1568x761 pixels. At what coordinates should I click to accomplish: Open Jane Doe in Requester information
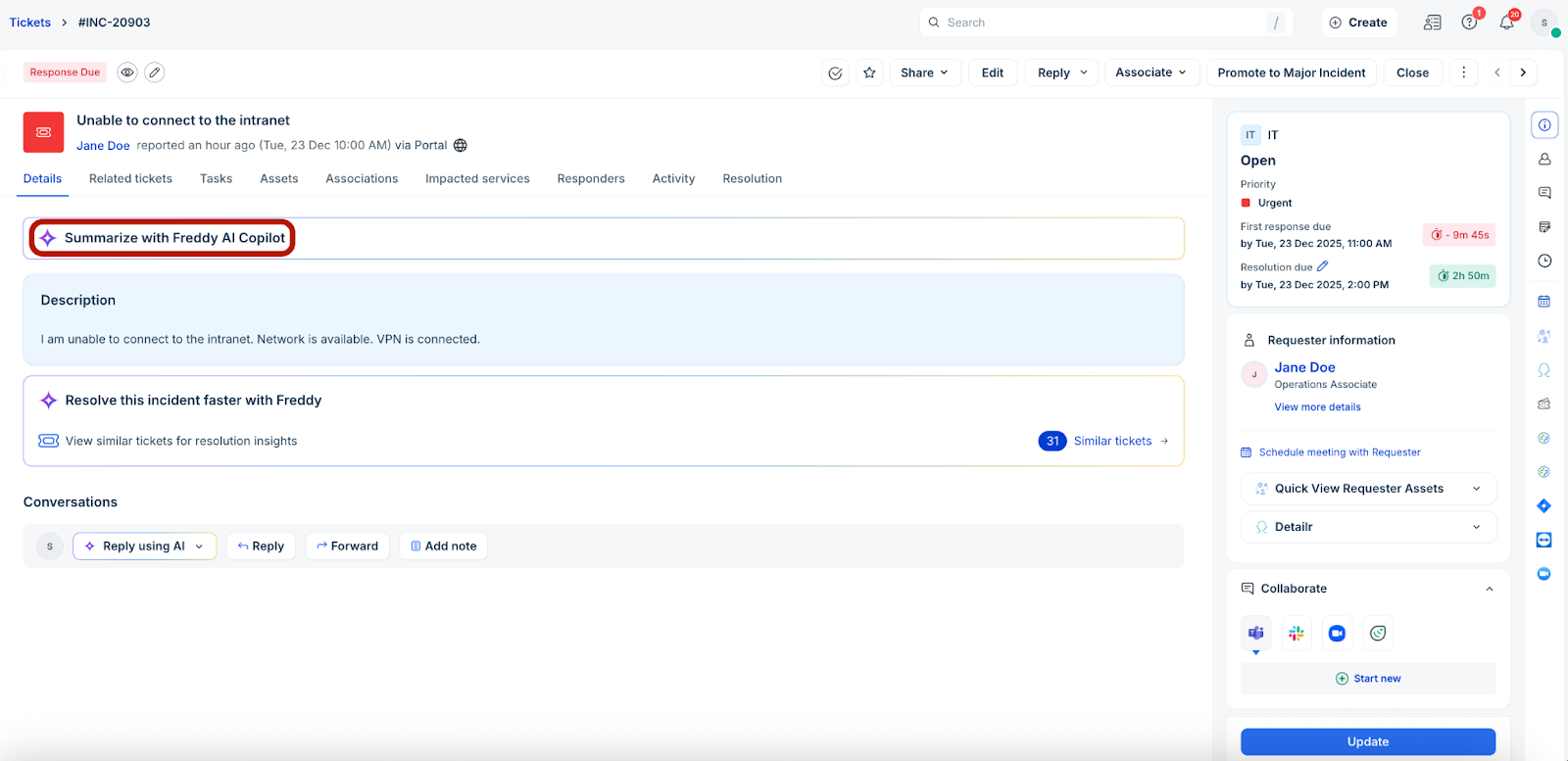tap(1304, 367)
